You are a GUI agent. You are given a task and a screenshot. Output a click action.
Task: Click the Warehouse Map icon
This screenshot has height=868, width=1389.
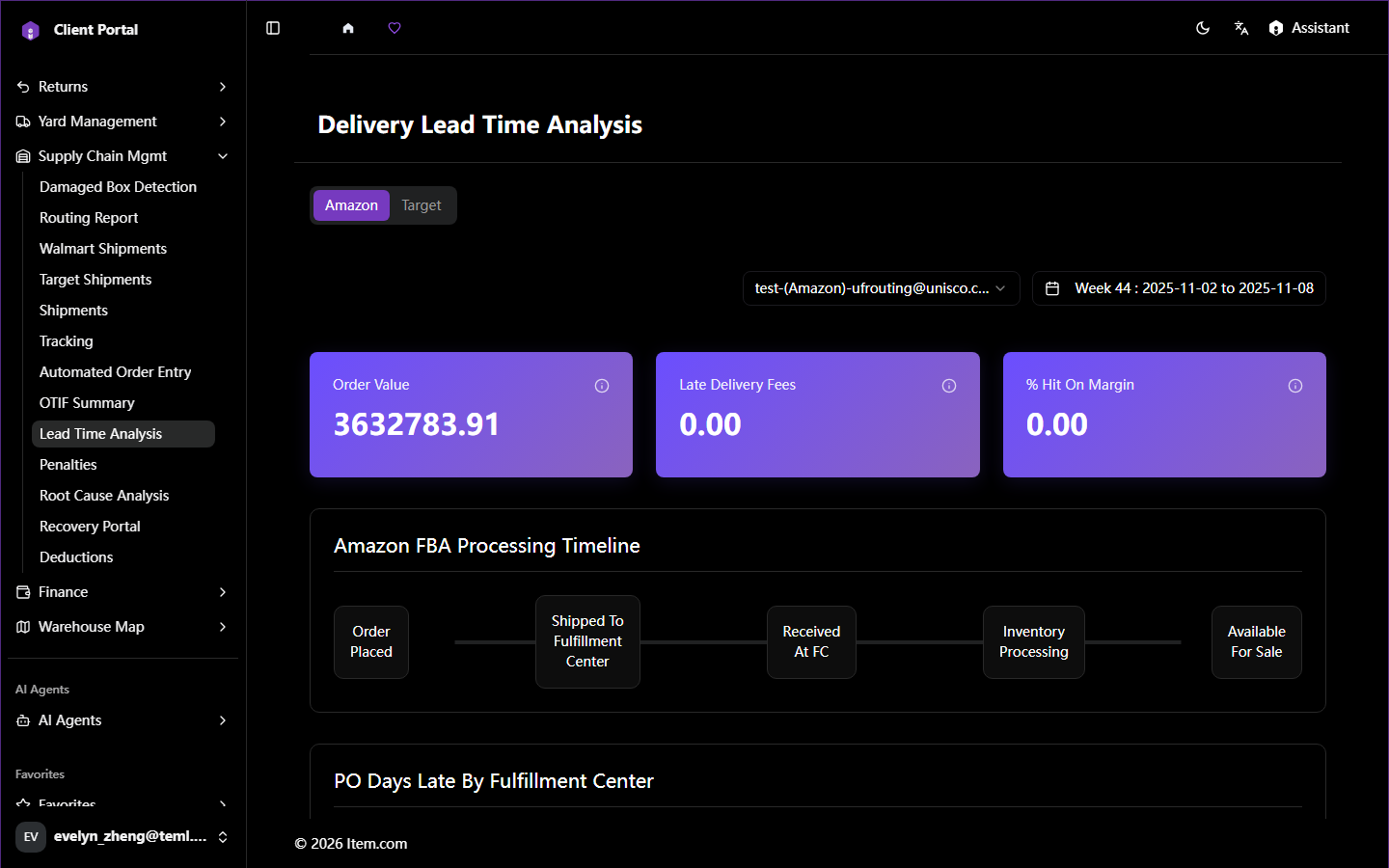pyautogui.click(x=23, y=627)
